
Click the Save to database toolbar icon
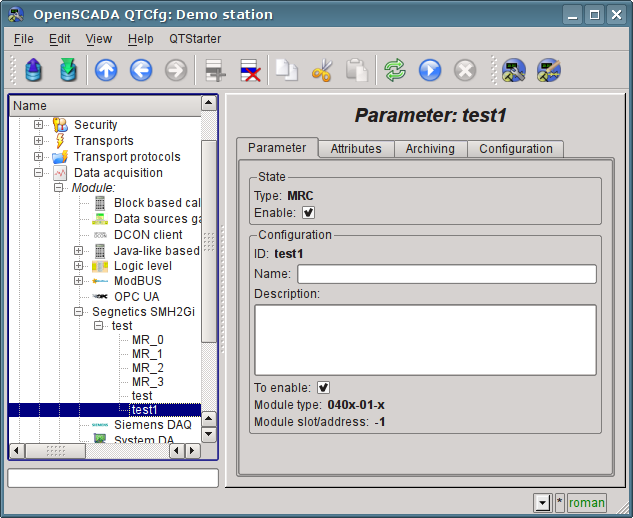point(67,70)
